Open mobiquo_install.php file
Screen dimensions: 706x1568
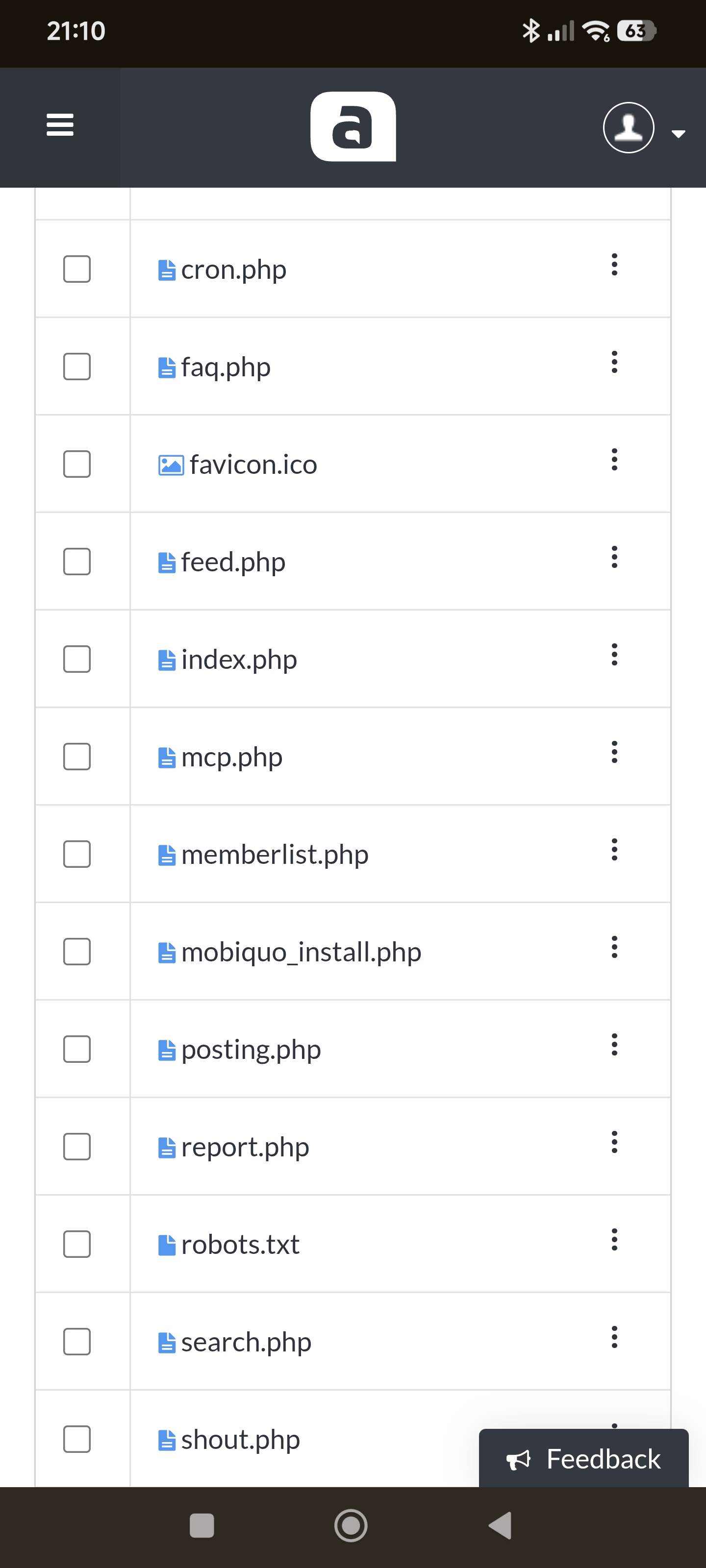[x=301, y=952]
